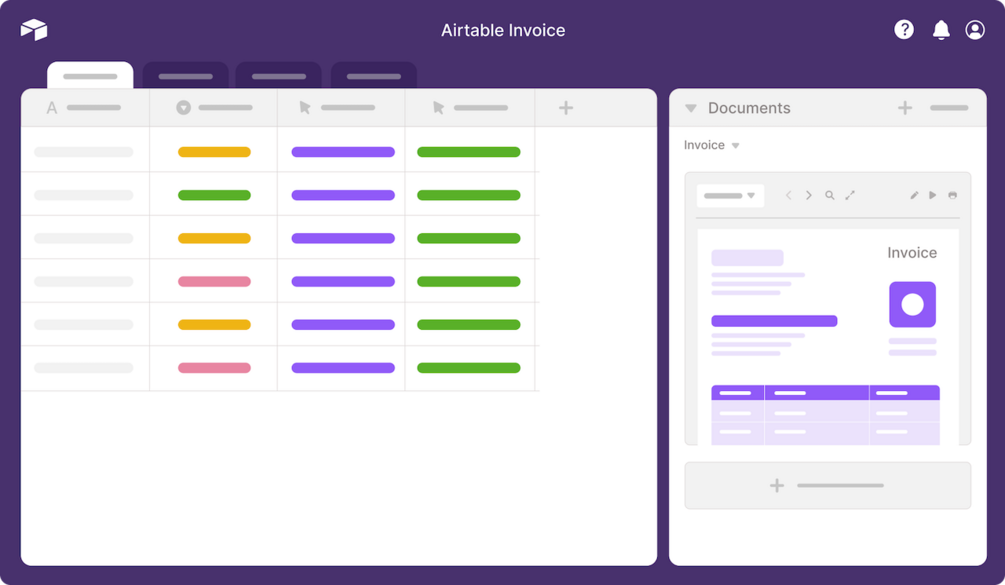Open notifications via the bell icon
Image resolution: width=1005 pixels, height=585 pixels.
[939, 29]
